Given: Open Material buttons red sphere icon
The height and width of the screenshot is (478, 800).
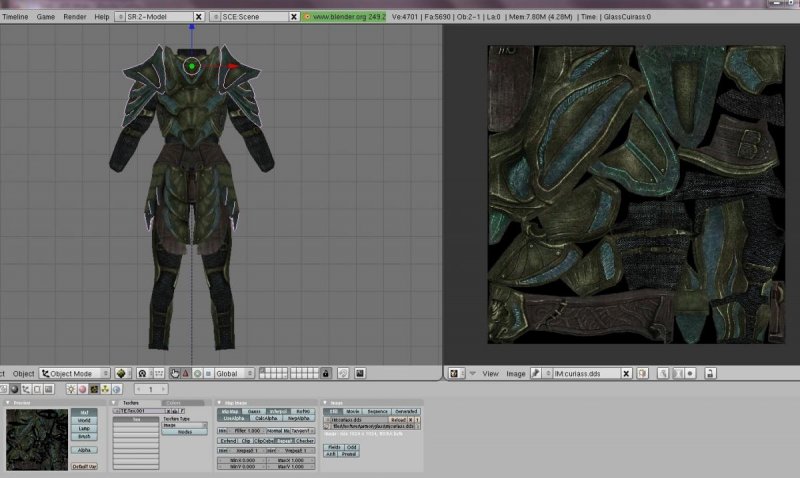Looking at the screenshot, I should (x=82, y=389).
